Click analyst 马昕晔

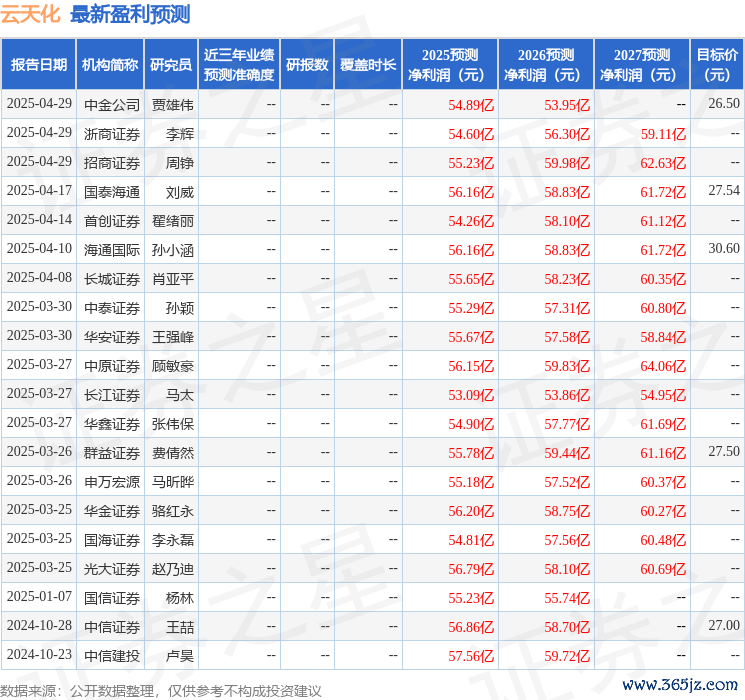pyautogui.click(x=172, y=482)
